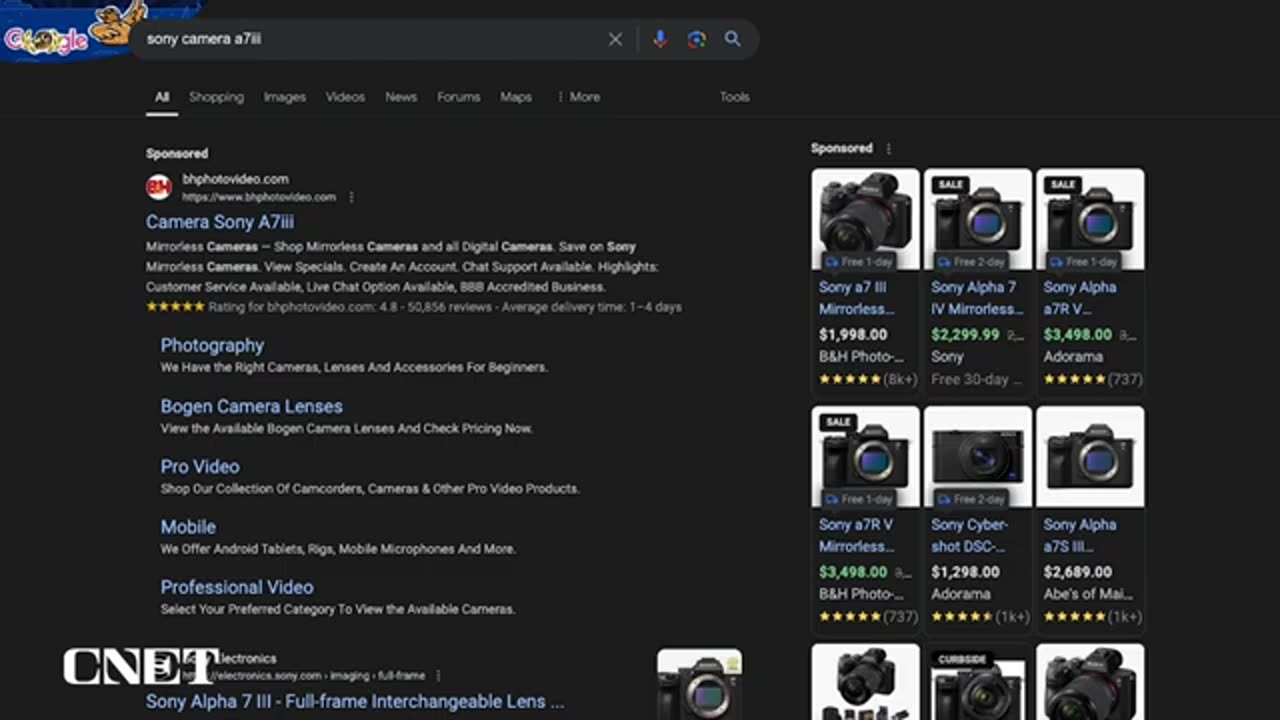The width and height of the screenshot is (1280, 720).
Task: Switch to the Images tab
Action: pos(285,97)
